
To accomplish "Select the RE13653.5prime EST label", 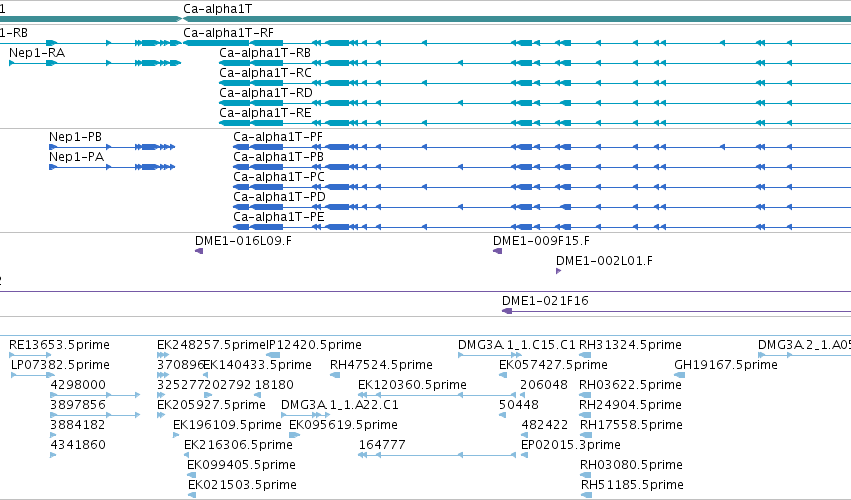I will (x=59, y=345).
